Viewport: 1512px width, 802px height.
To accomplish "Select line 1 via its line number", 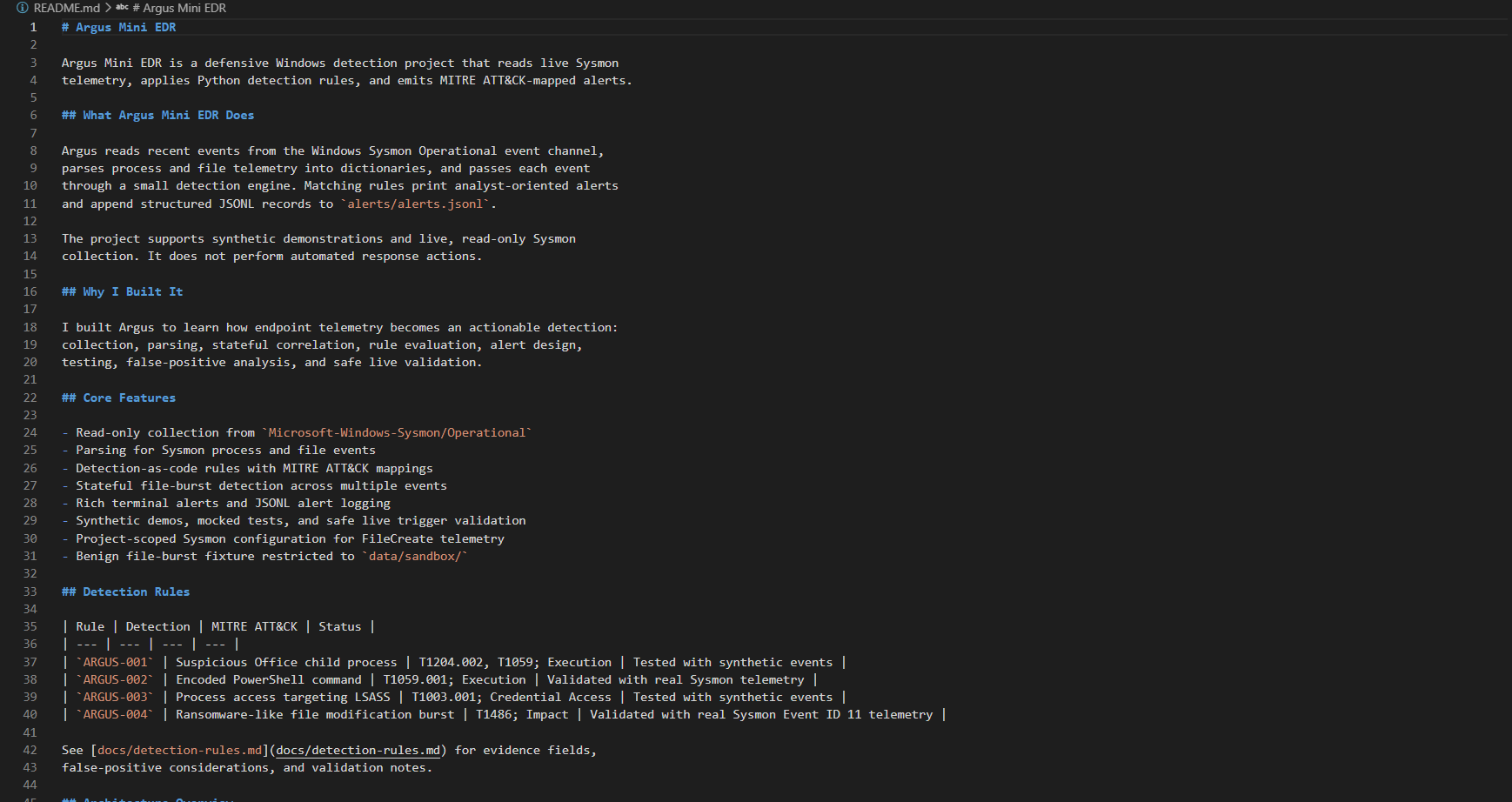I will tap(33, 27).
